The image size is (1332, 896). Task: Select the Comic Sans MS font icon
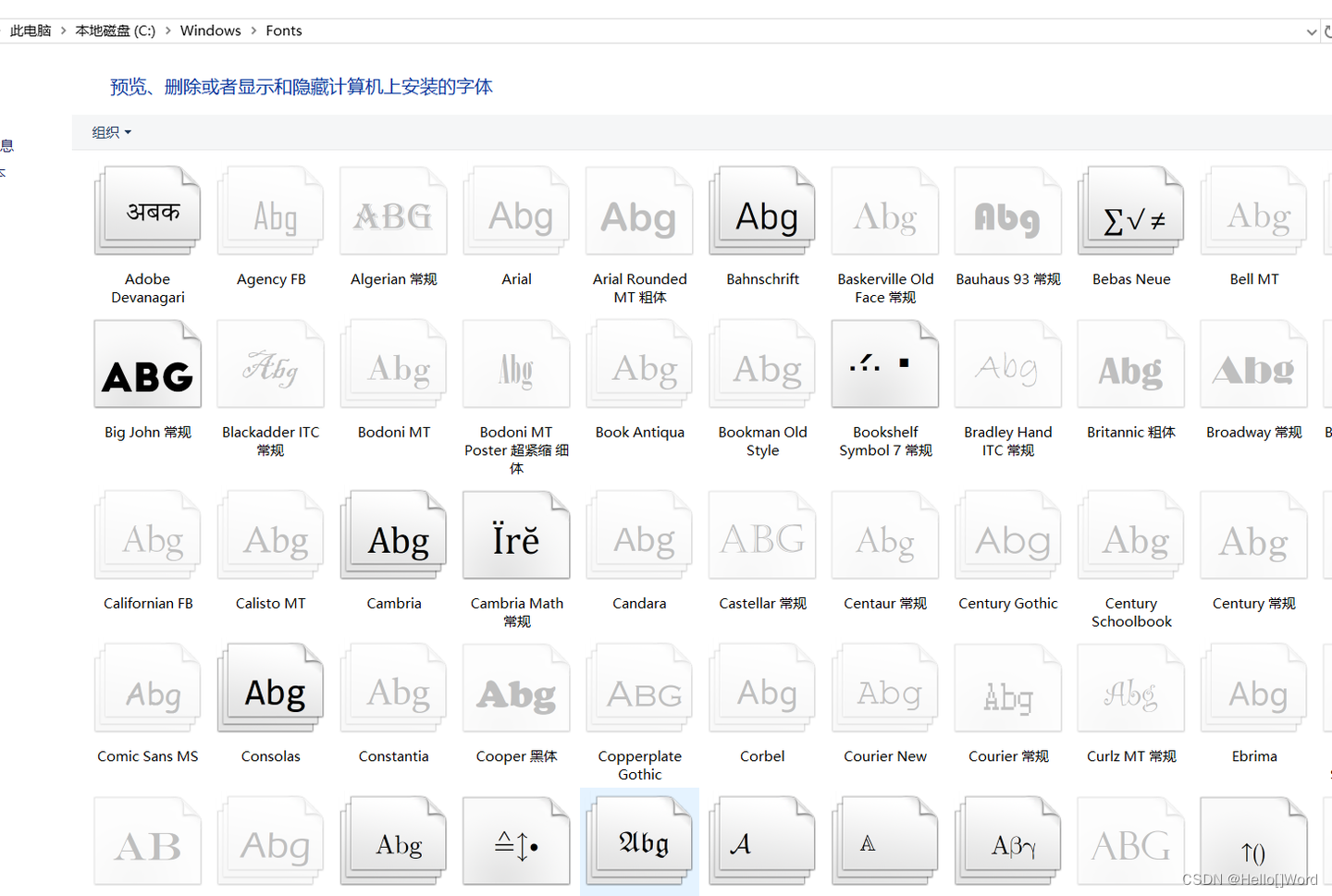[x=147, y=688]
